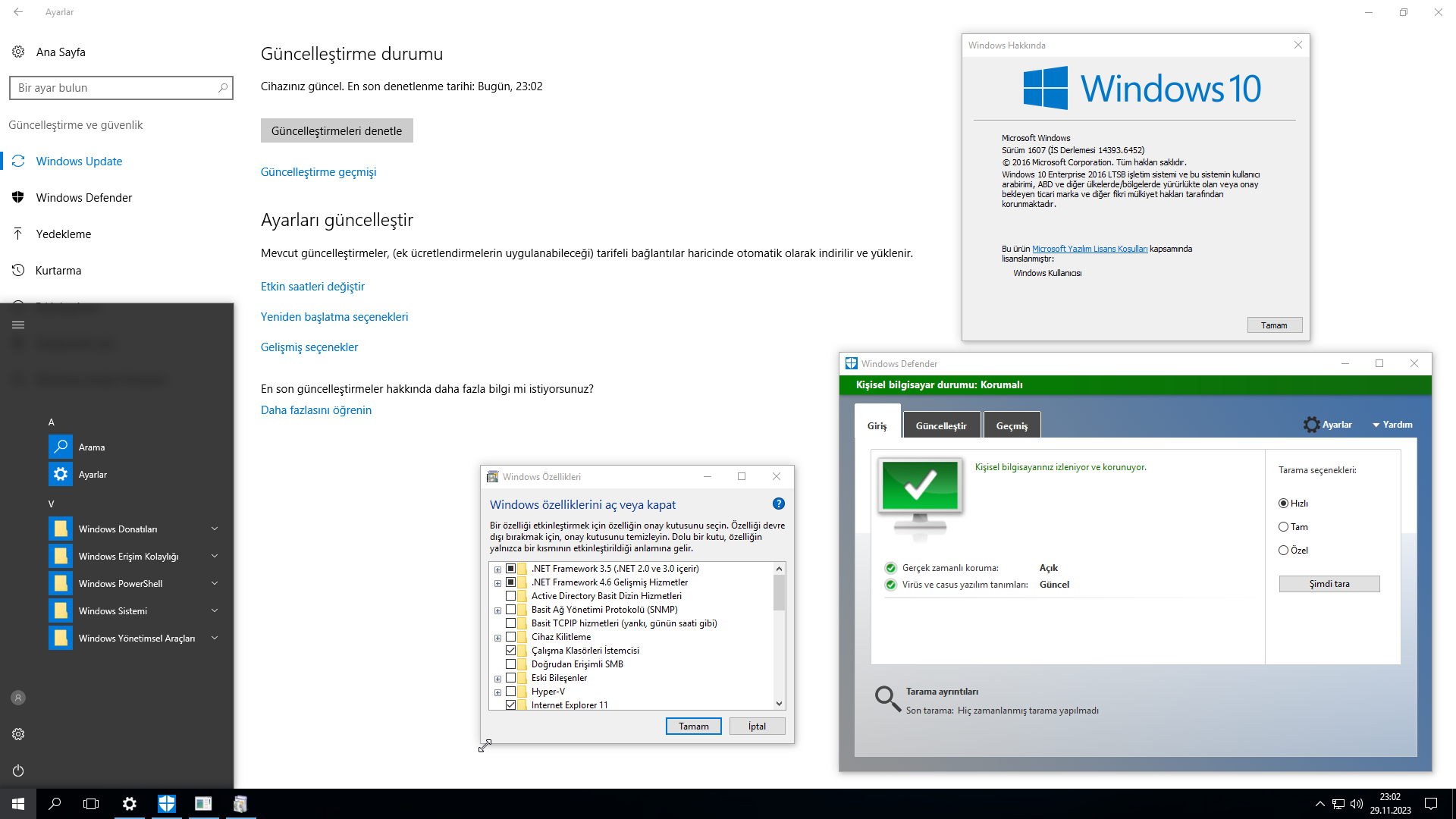The width and height of the screenshot is (1456, 819).
Task: Click the Settings gear on the taskbar
Action: [130, 804]
